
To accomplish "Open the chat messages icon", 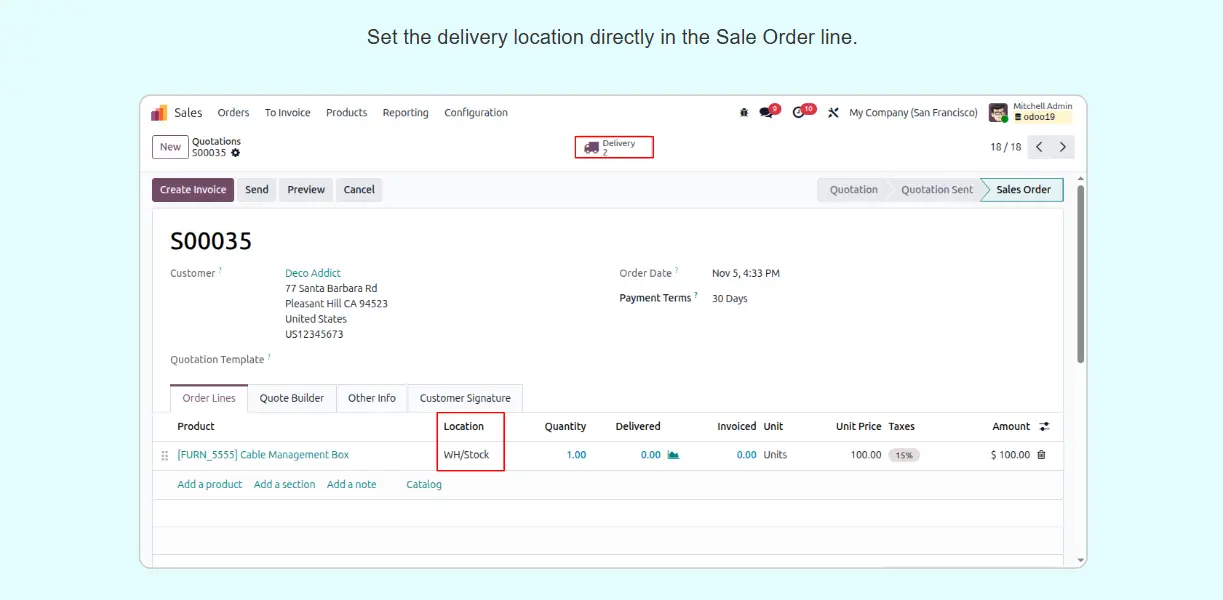I will [767, 113].
